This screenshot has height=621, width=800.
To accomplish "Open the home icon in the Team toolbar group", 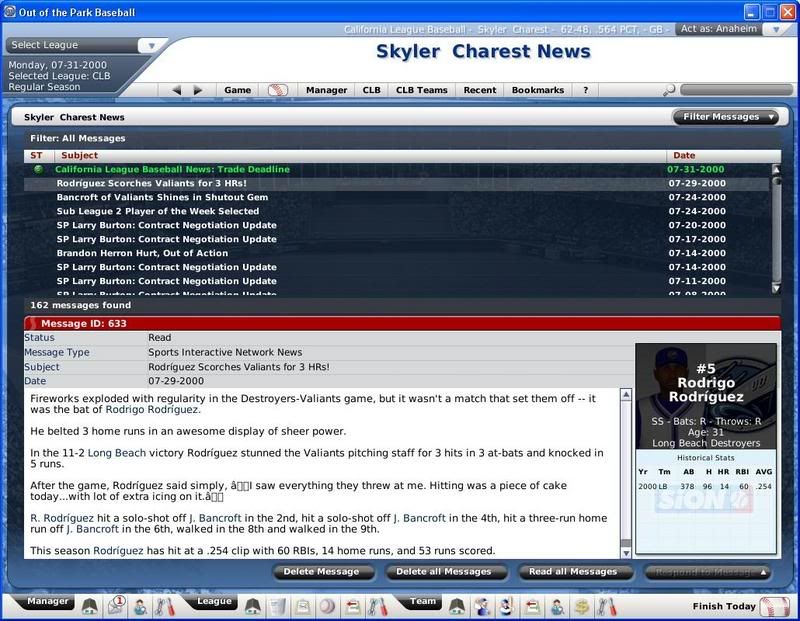I will [x=457, y=607].
